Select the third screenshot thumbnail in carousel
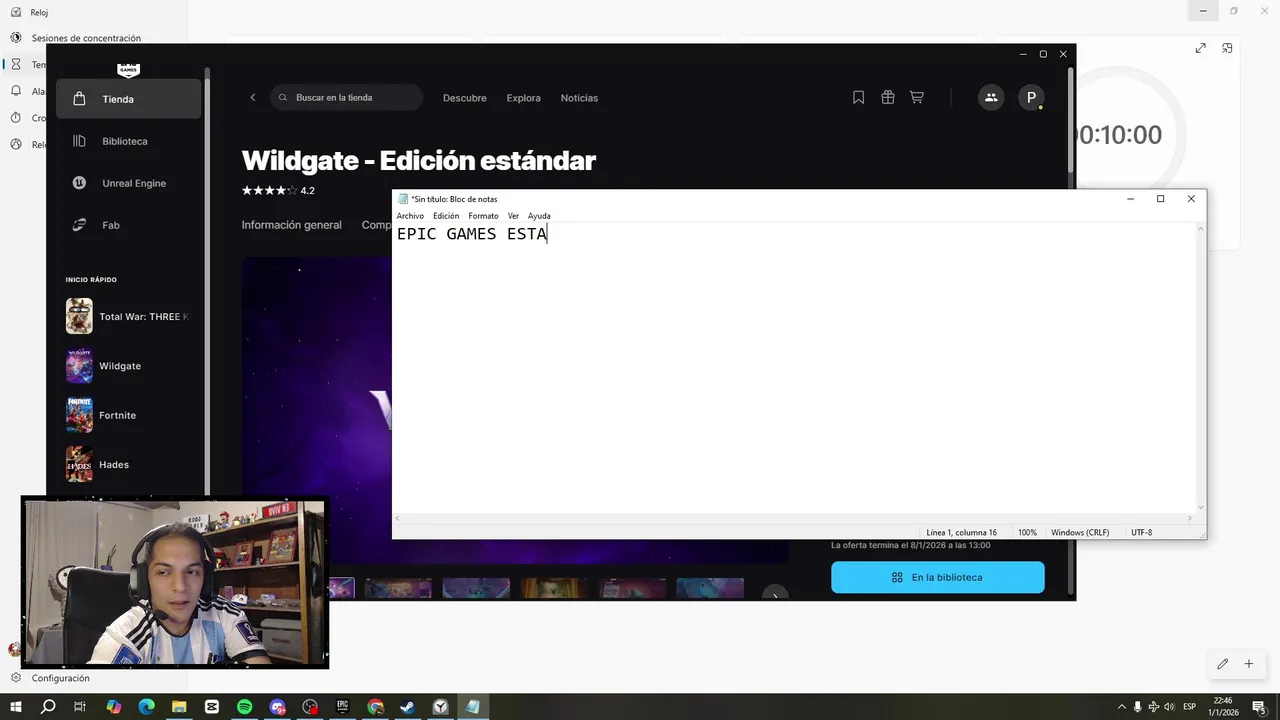 [x=476, y=588]
